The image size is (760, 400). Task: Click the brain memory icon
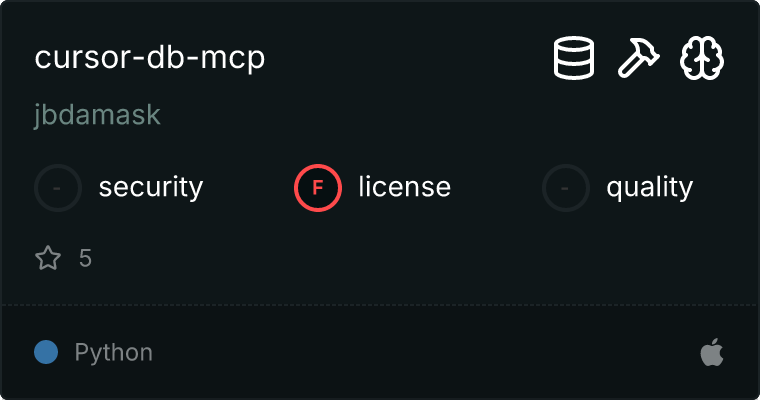click(702, 58)
